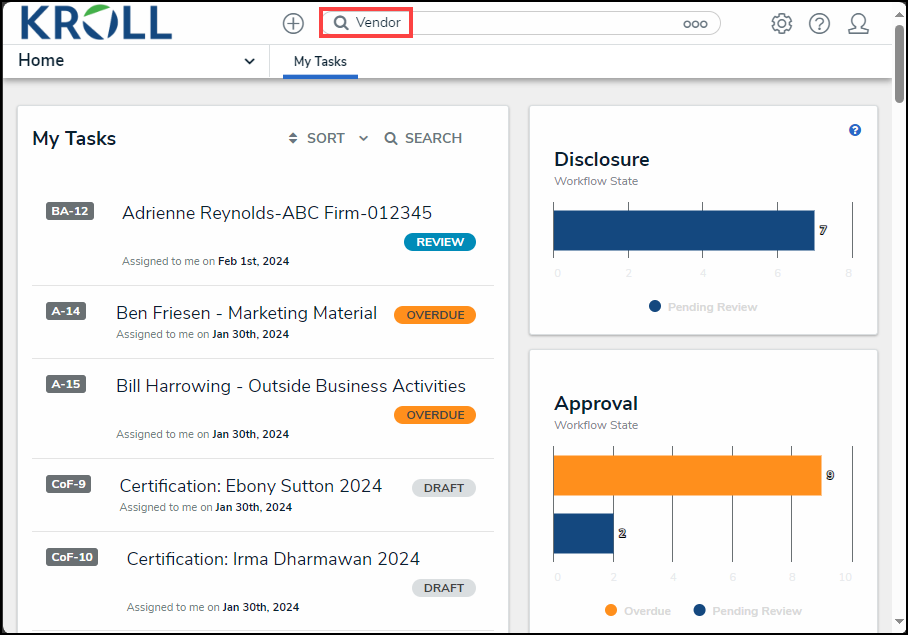
Task: Click the orange Overdue bar in Approval chart
Action: click(x=687, y=475)
